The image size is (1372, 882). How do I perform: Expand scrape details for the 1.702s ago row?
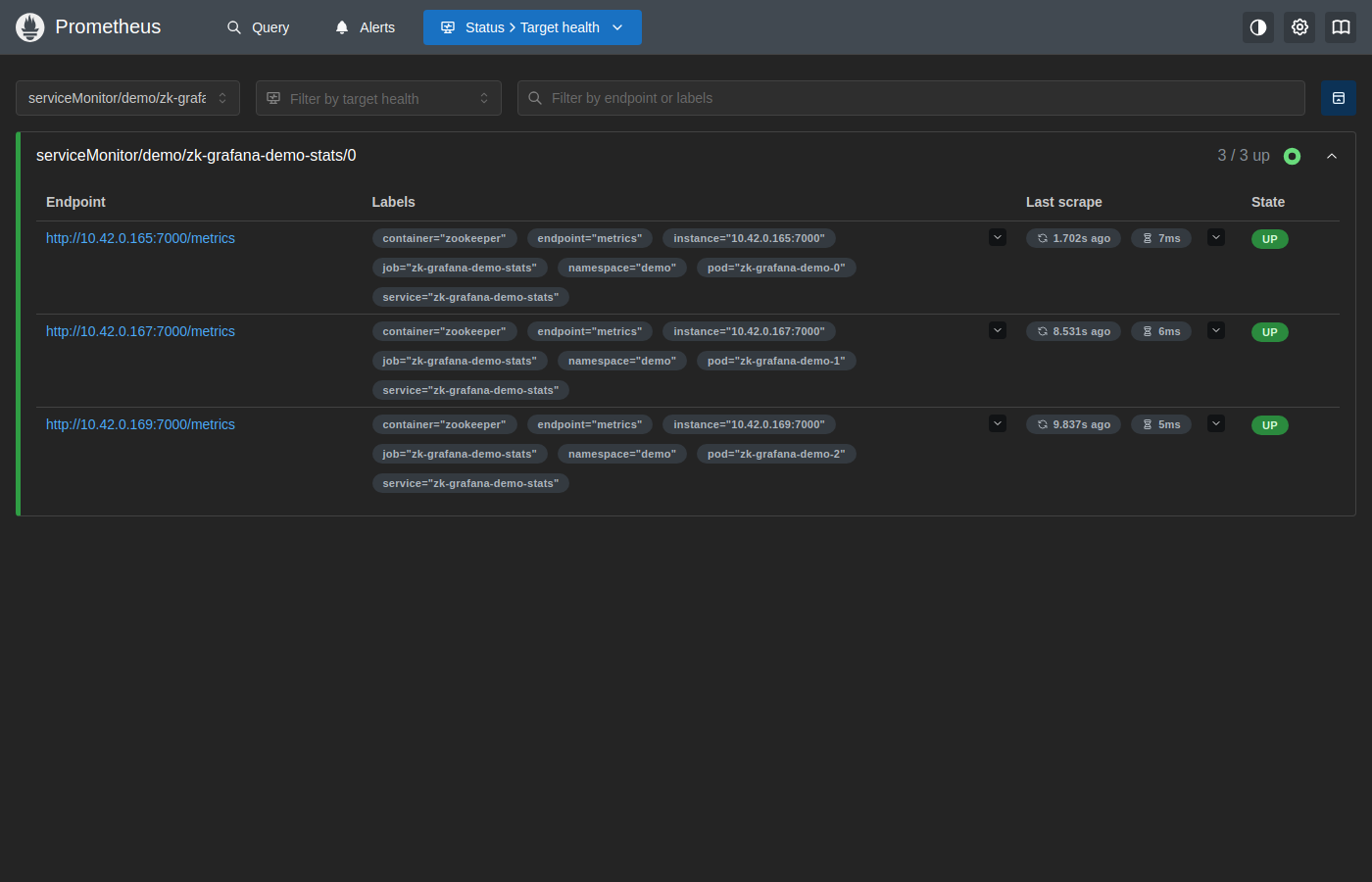(1216, 237)
